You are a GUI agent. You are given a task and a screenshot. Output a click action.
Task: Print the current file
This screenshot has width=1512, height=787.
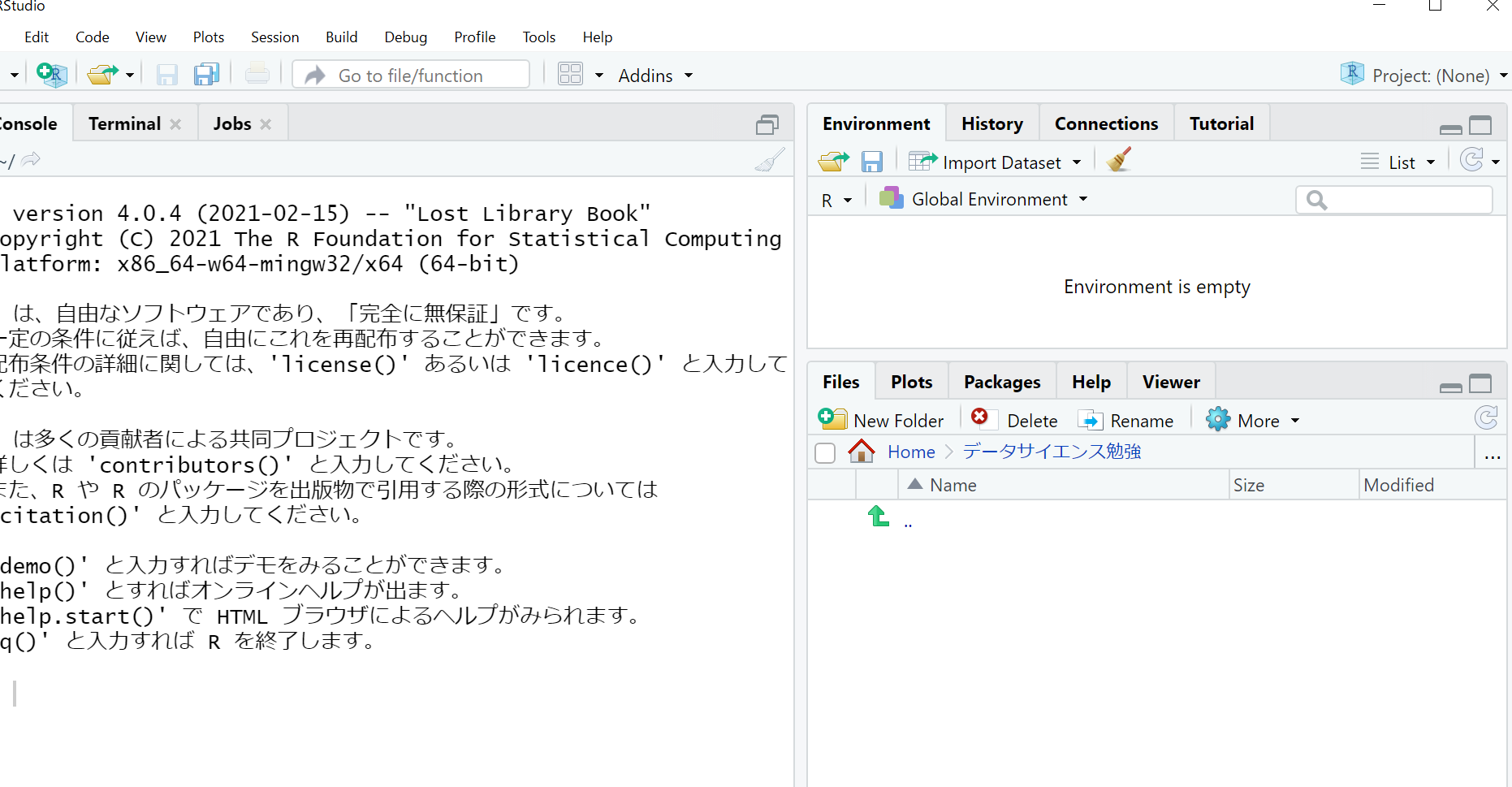click(257, 75)
